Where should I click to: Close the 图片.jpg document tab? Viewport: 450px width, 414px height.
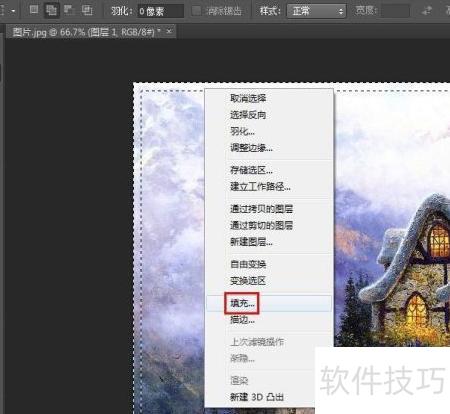pos(169,31)
